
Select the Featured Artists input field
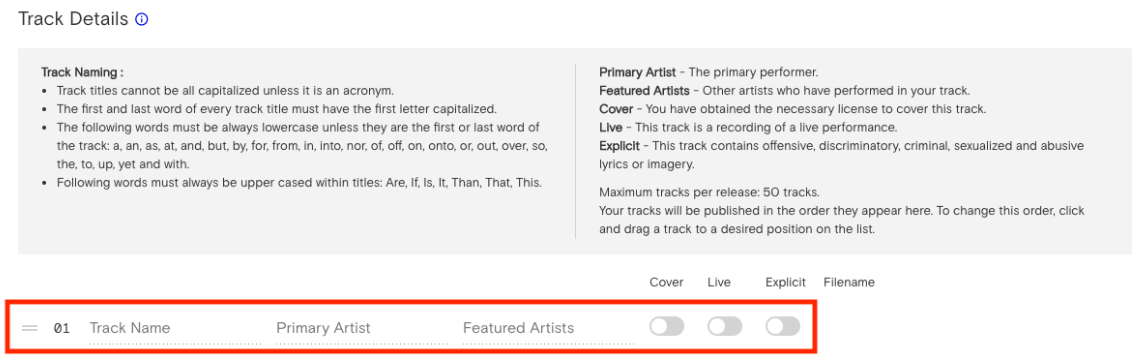point(549,328)
